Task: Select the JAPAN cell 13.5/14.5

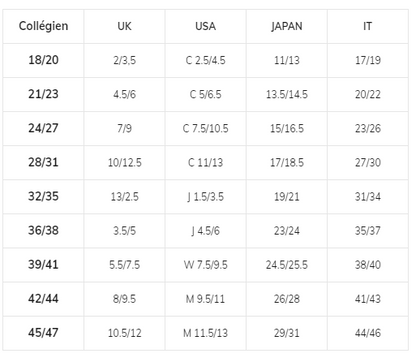Action: tap(287, 94)
